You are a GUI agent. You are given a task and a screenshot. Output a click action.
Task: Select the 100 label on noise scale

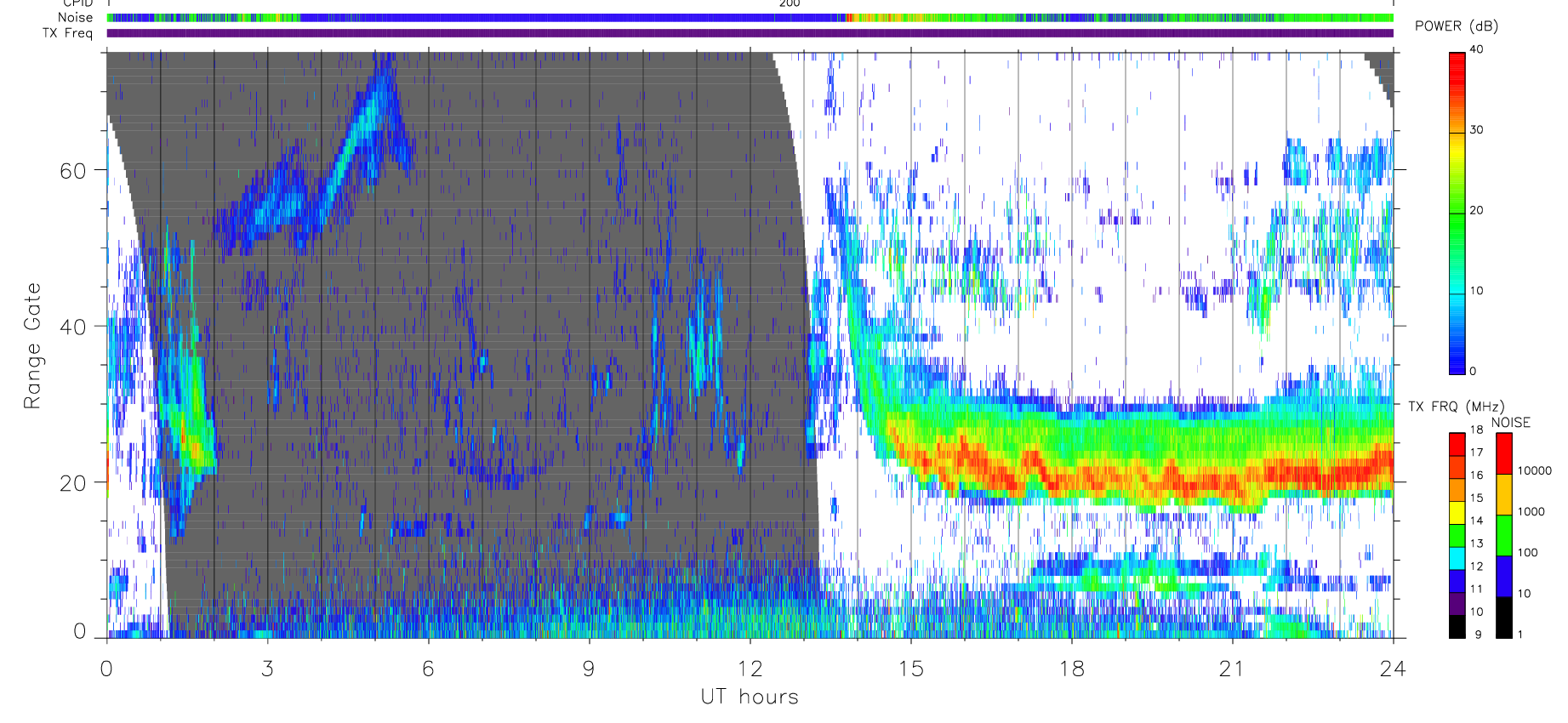pos(1528,552)
